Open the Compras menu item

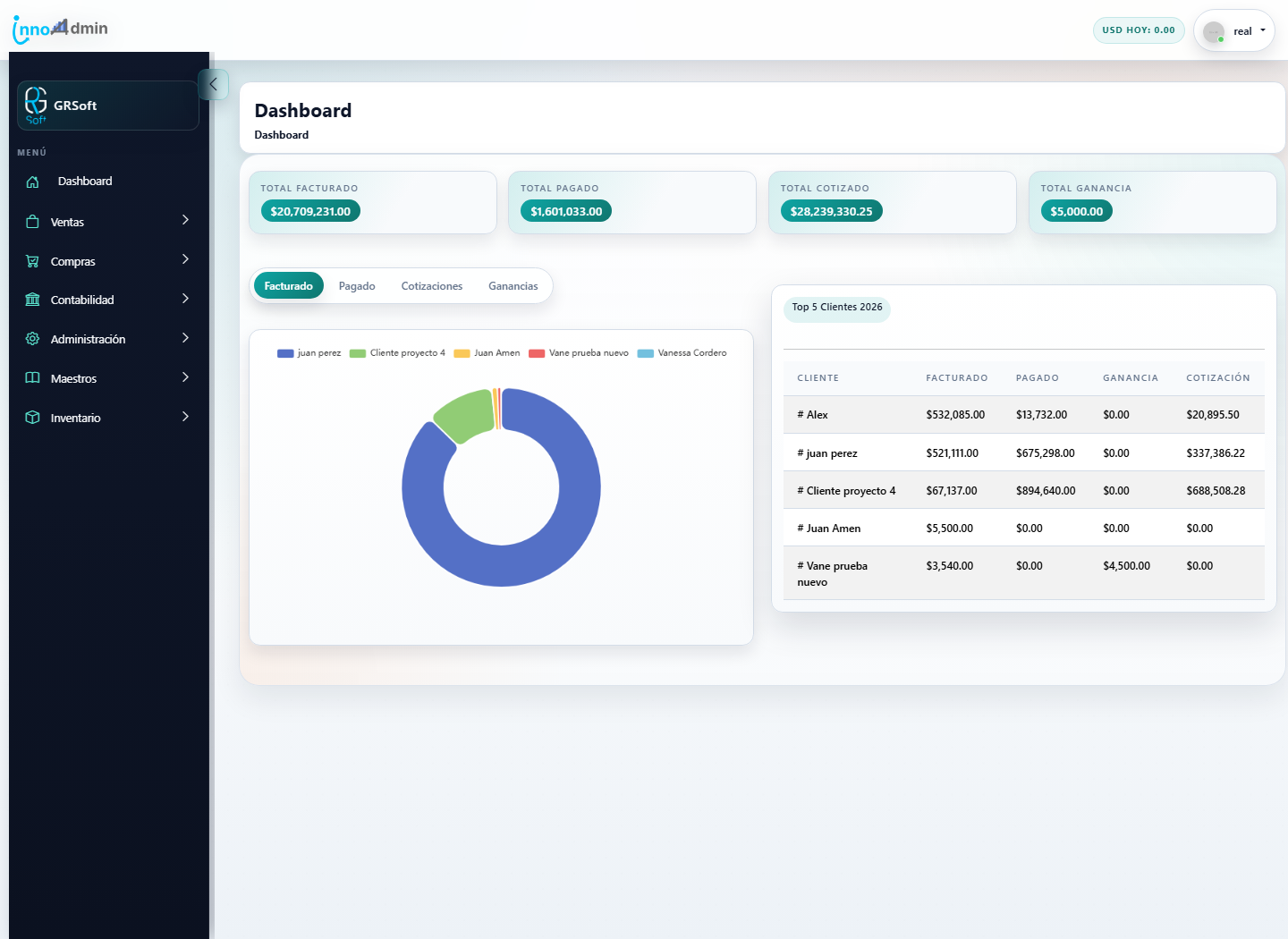point(72,262)
